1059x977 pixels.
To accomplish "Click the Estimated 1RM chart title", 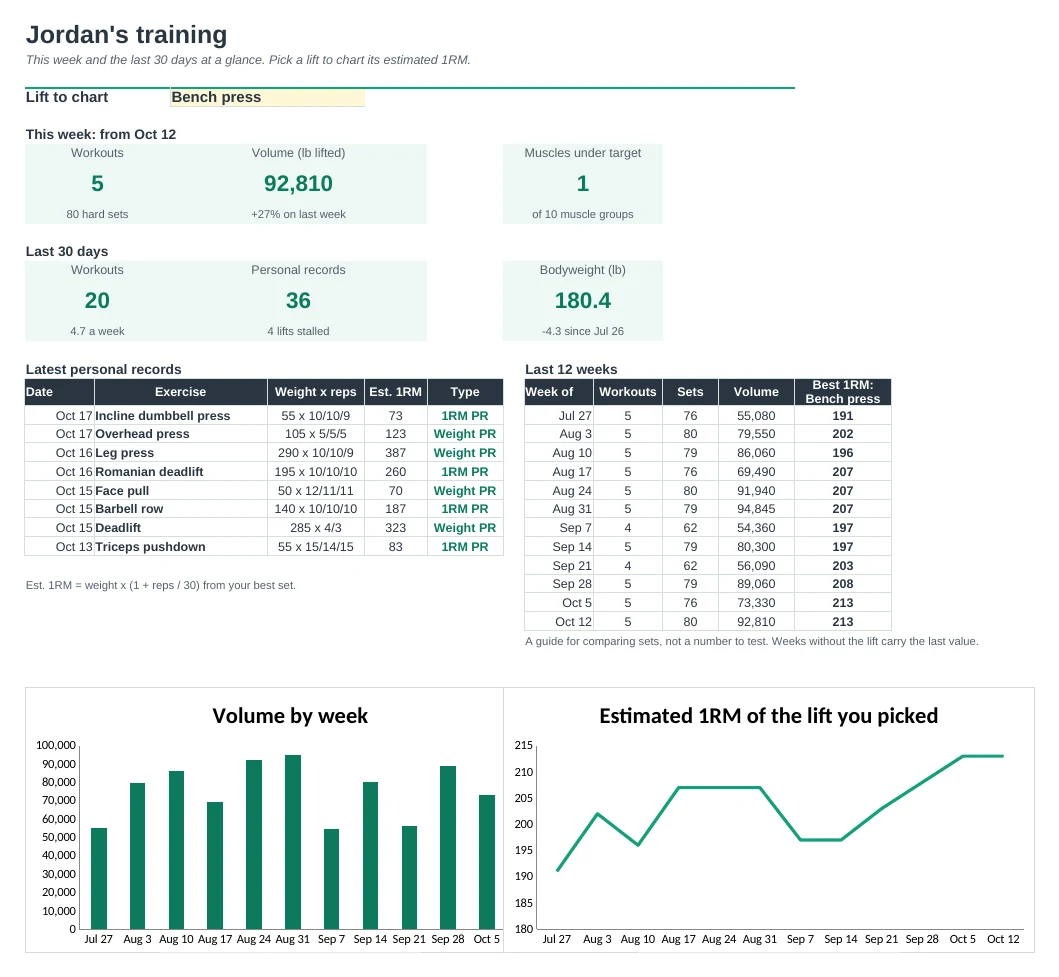I will (x=769, y=716).
